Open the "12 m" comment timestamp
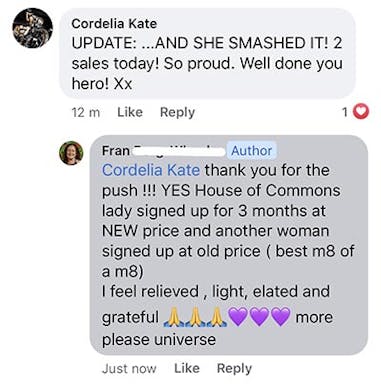 click(x=86, y=112)
